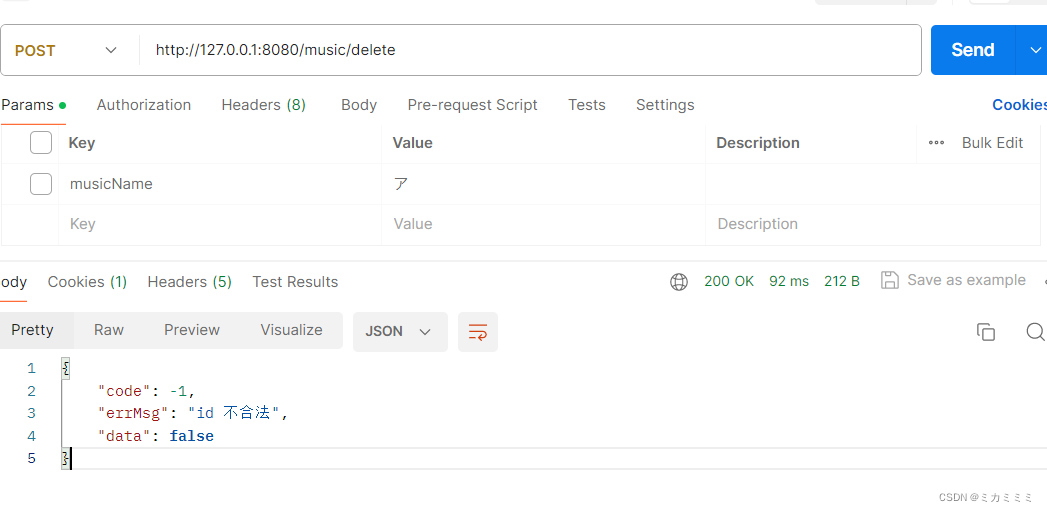Viewport: 1047px width, 512px height.
Task: Click the wrap lines icon in response toolbar
Action: coord(477,332)
